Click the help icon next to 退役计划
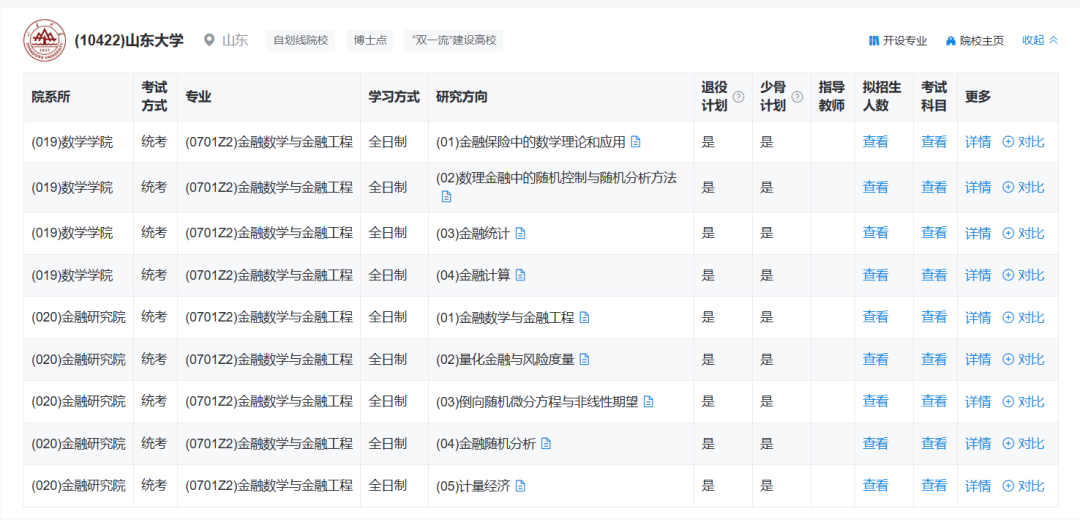The image size is (1080, 520). pos(738,97)
